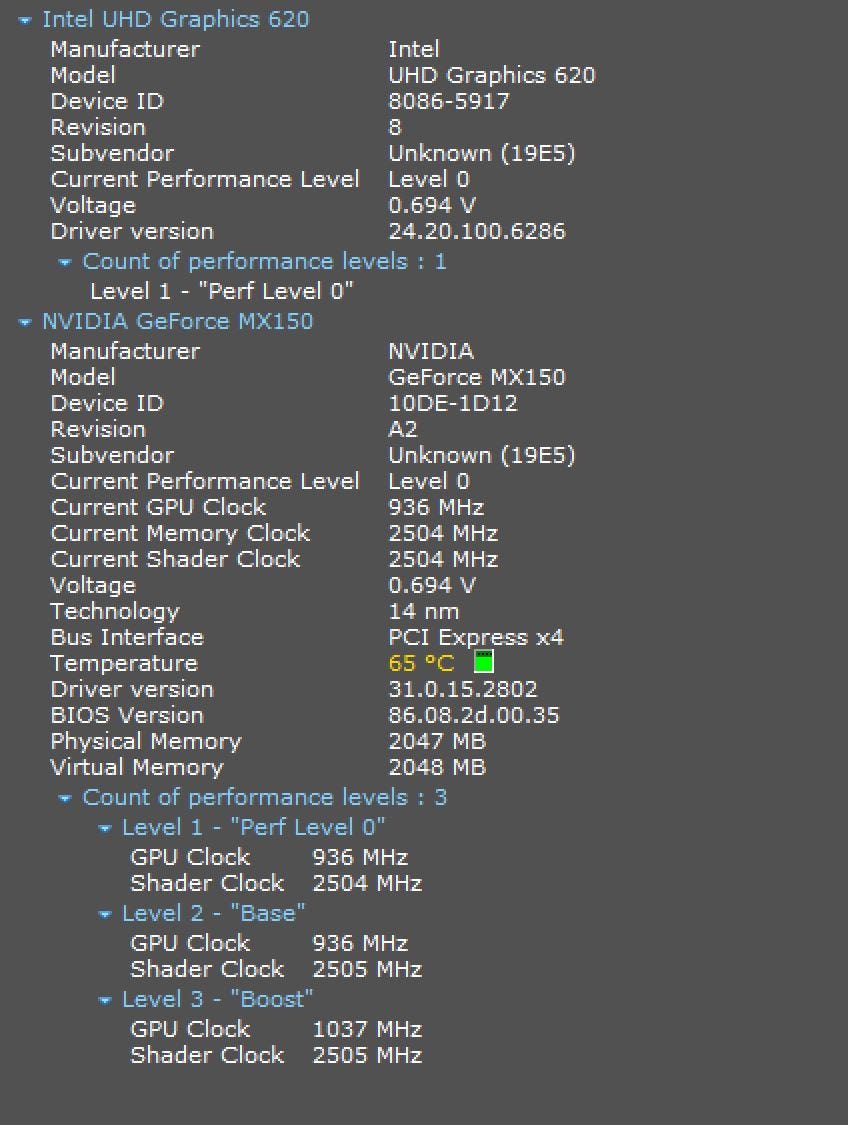Click Boost level GPU Clock 1037 MHz
This screenshot has height=1125, width=848.
367,1030
